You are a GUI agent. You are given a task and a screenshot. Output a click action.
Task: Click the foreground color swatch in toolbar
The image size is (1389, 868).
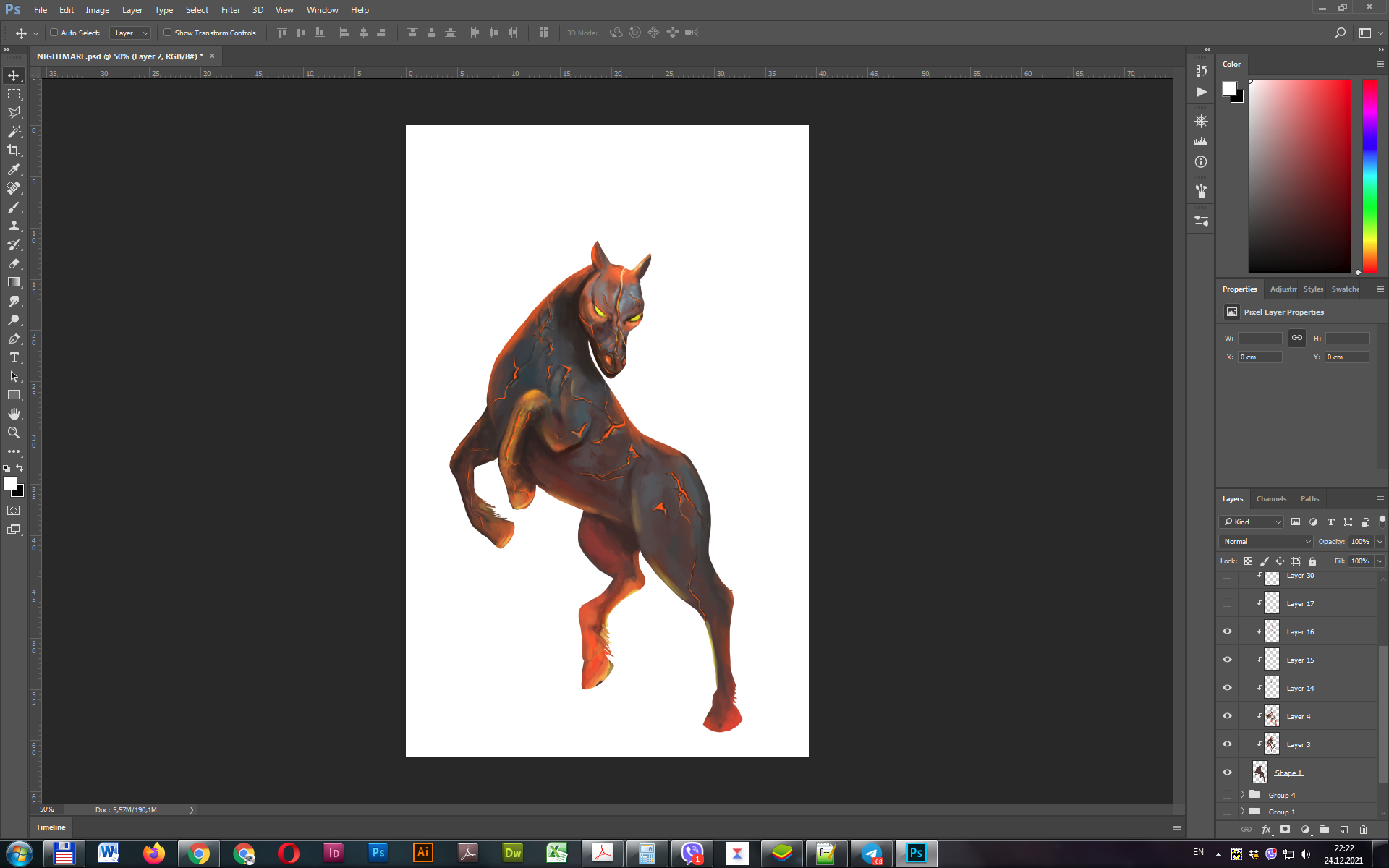tap(9, 483)
